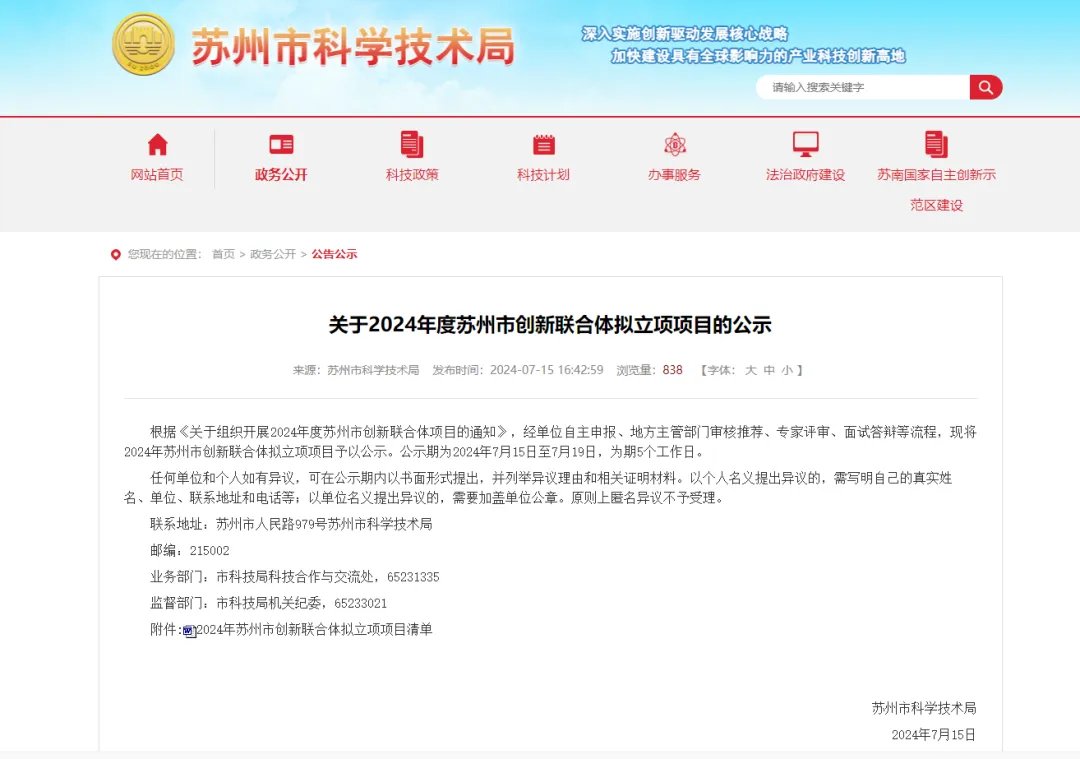
Task: Click the 来源：苏州市科学技术局 text
Action: pos(355,371)
